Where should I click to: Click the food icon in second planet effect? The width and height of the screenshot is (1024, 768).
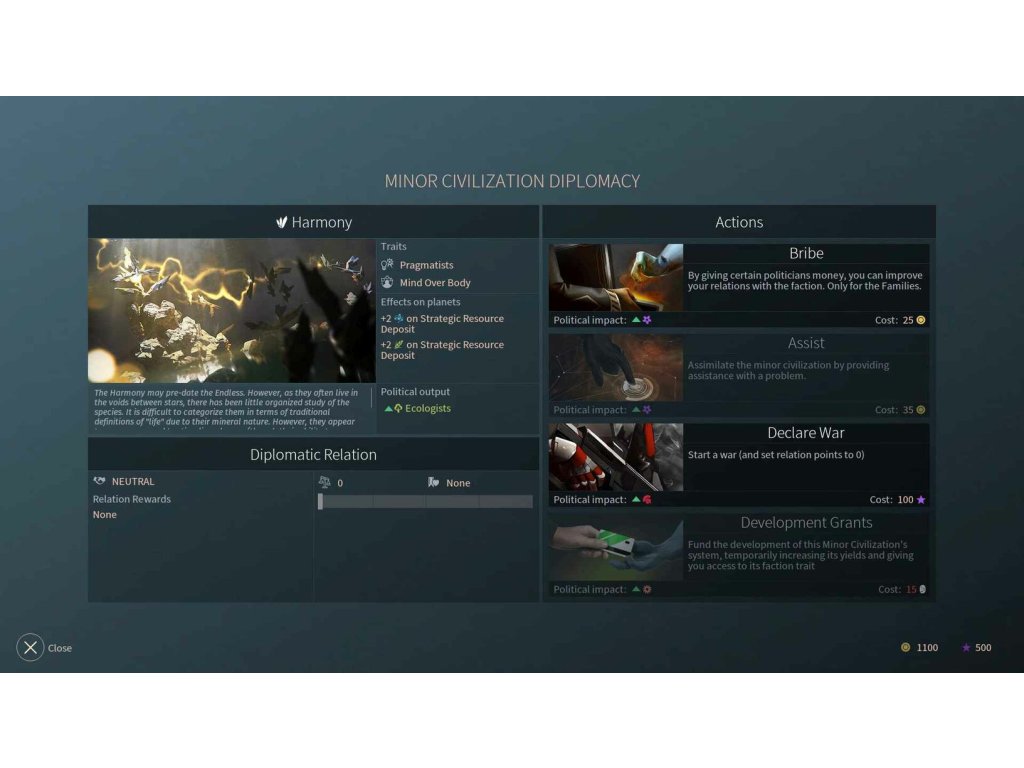(x=398, y=344)
